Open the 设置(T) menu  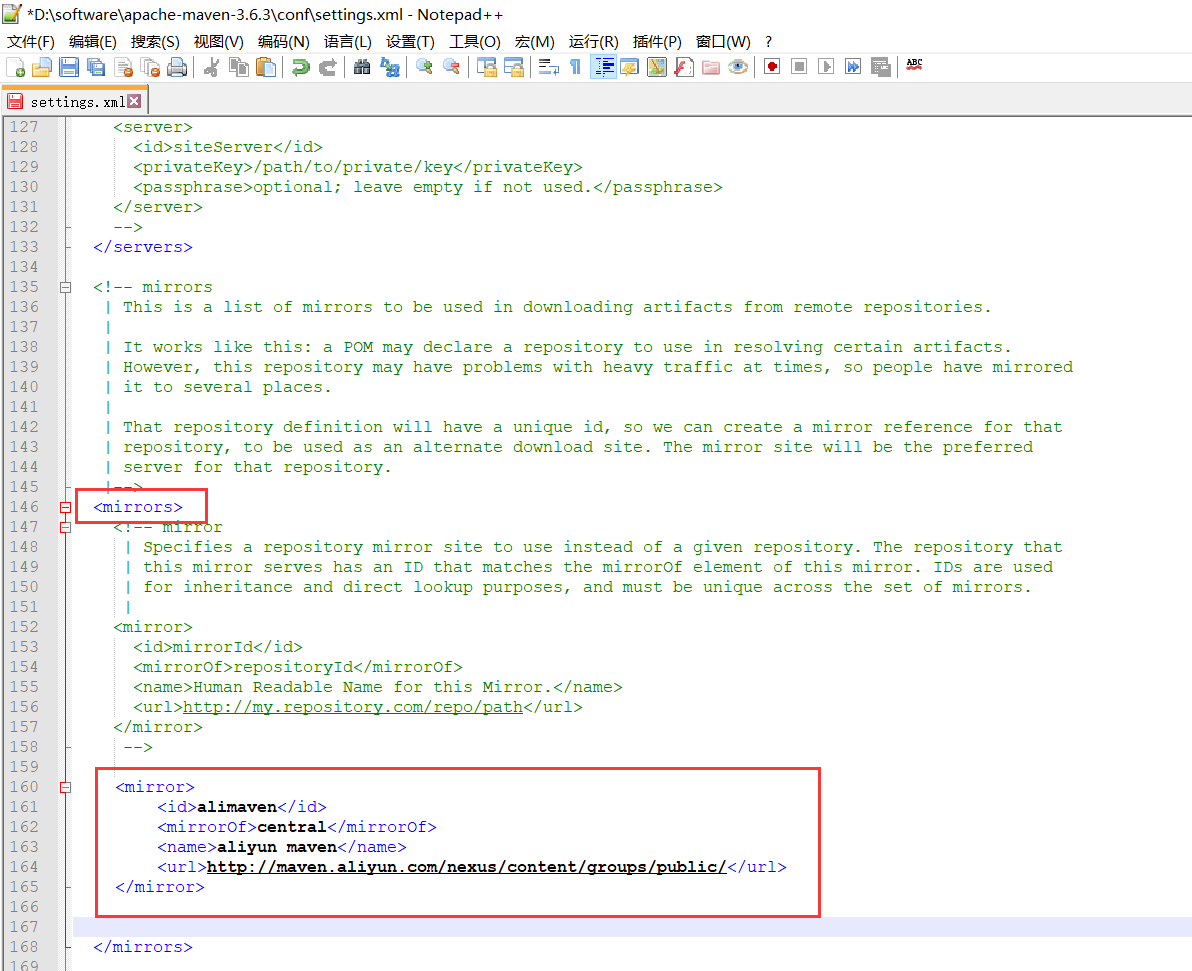411,42
